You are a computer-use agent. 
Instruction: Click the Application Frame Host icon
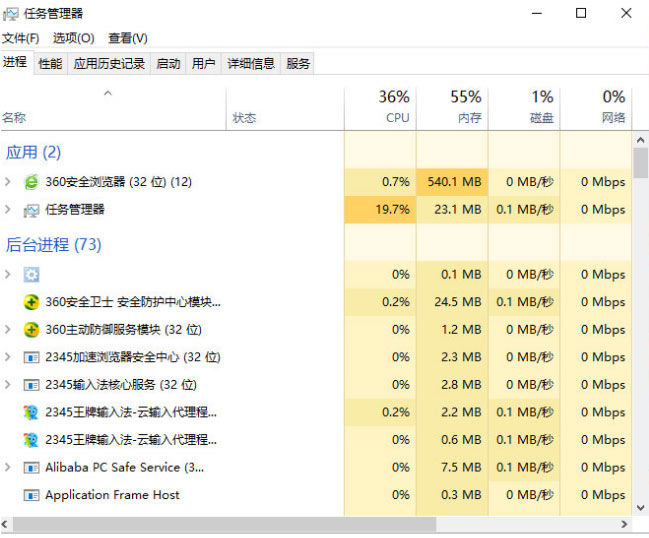pyautogui.click(x=31, y=495)
